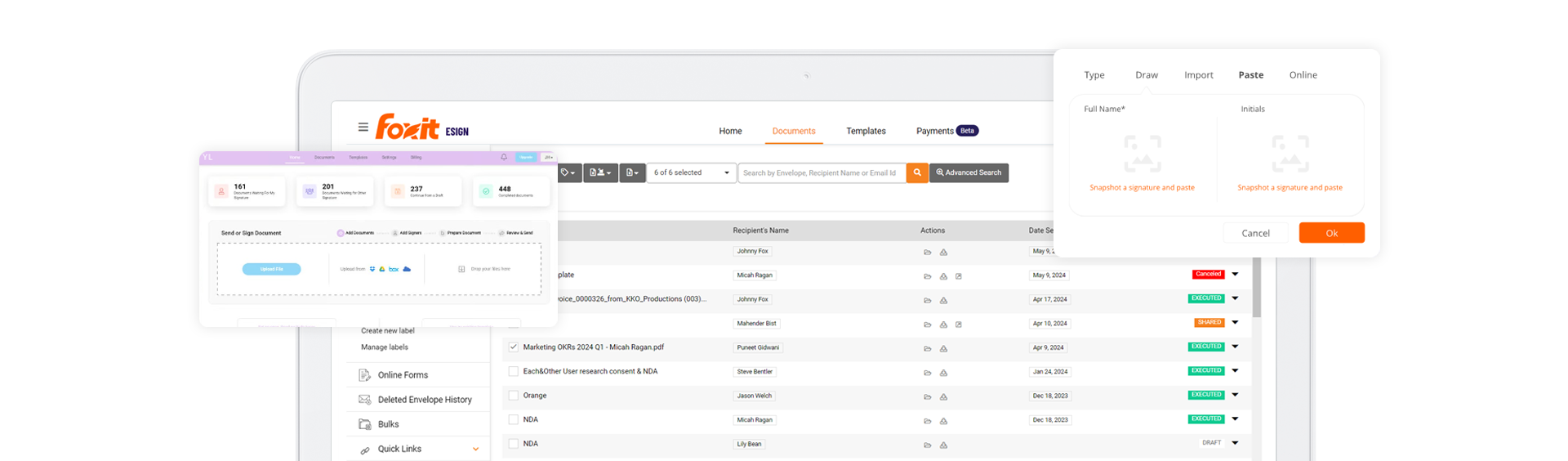Screen dimensions: 1568x461
Task: Open folder icon in Steve Bentler row
Action: (x=927, y=373)
